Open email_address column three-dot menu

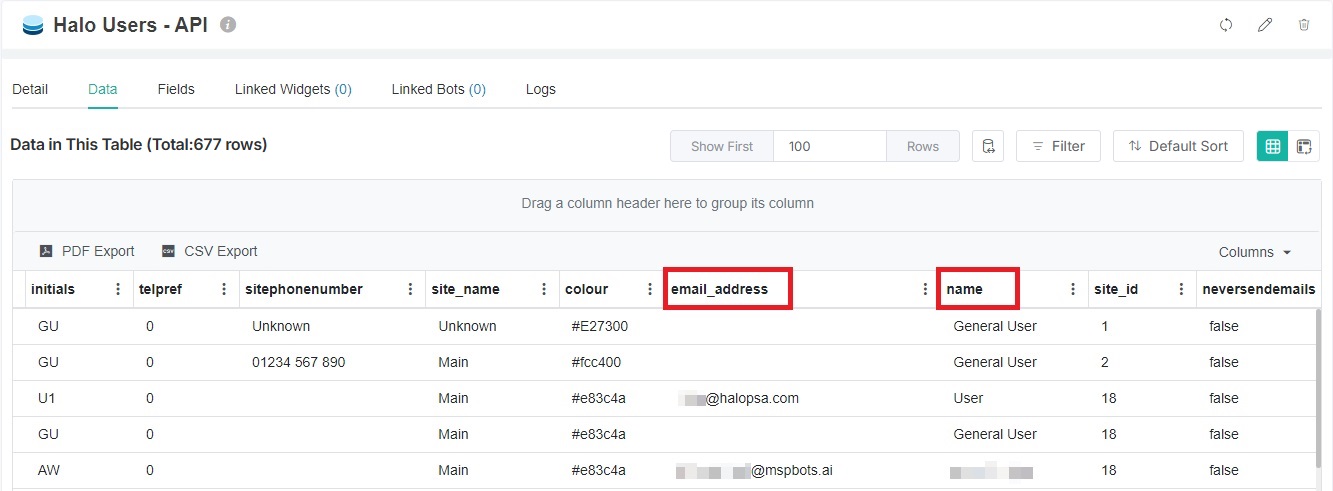coord(925,289)
